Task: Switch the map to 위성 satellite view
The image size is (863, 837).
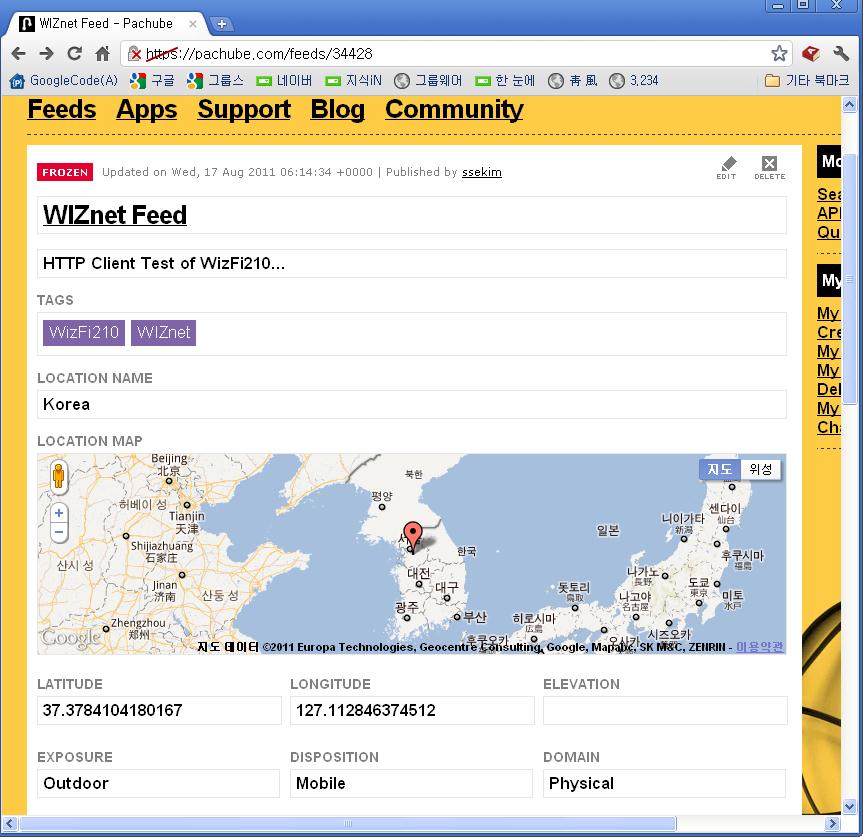Action: [x=761, y=469]
